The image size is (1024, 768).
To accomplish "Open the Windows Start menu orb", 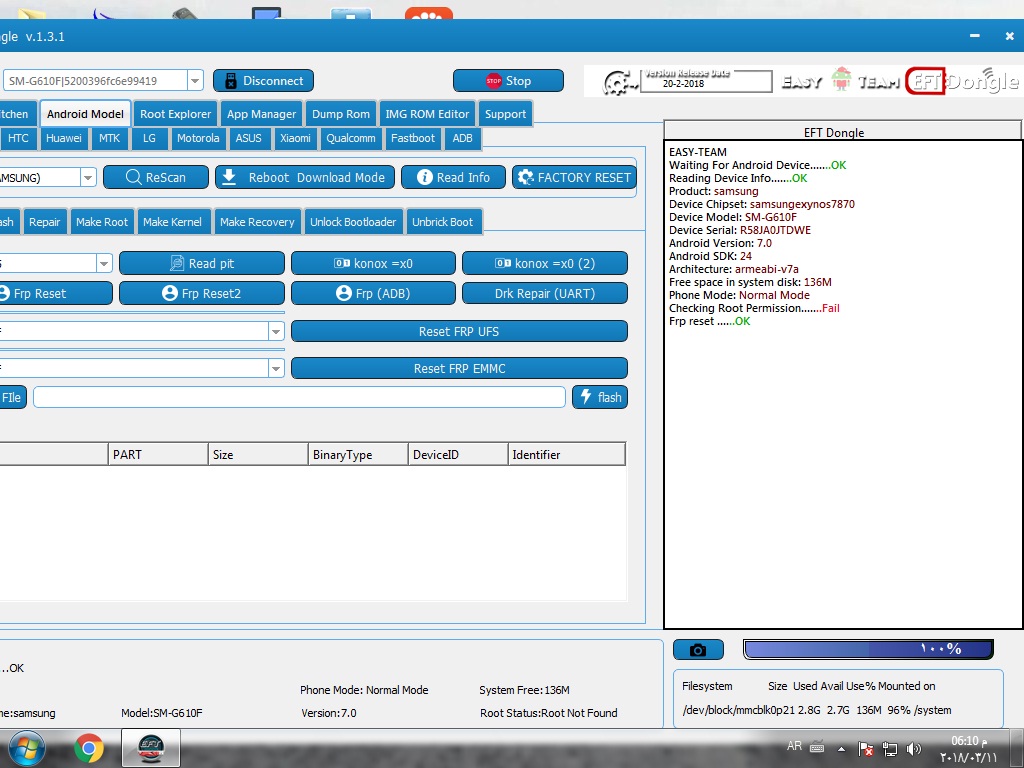I will [x=26, y=748].
